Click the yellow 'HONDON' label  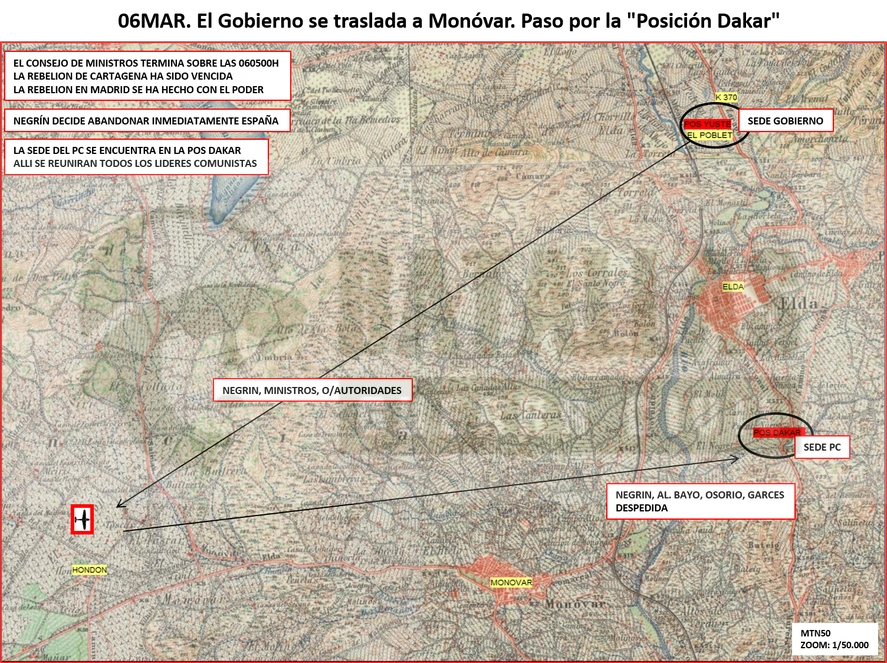tap(89, 570)
